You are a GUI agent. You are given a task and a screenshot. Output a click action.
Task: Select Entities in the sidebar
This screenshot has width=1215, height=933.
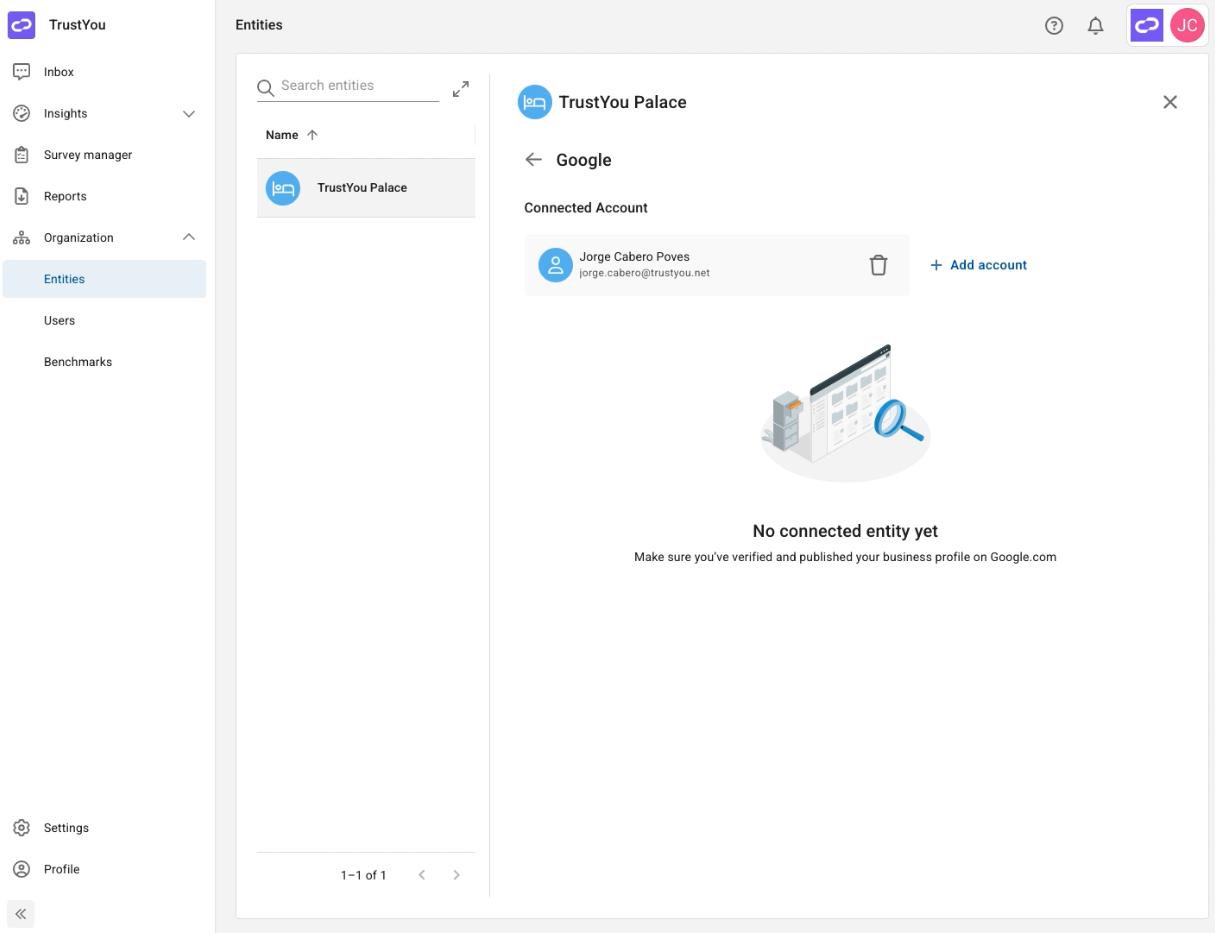[104, 279]
